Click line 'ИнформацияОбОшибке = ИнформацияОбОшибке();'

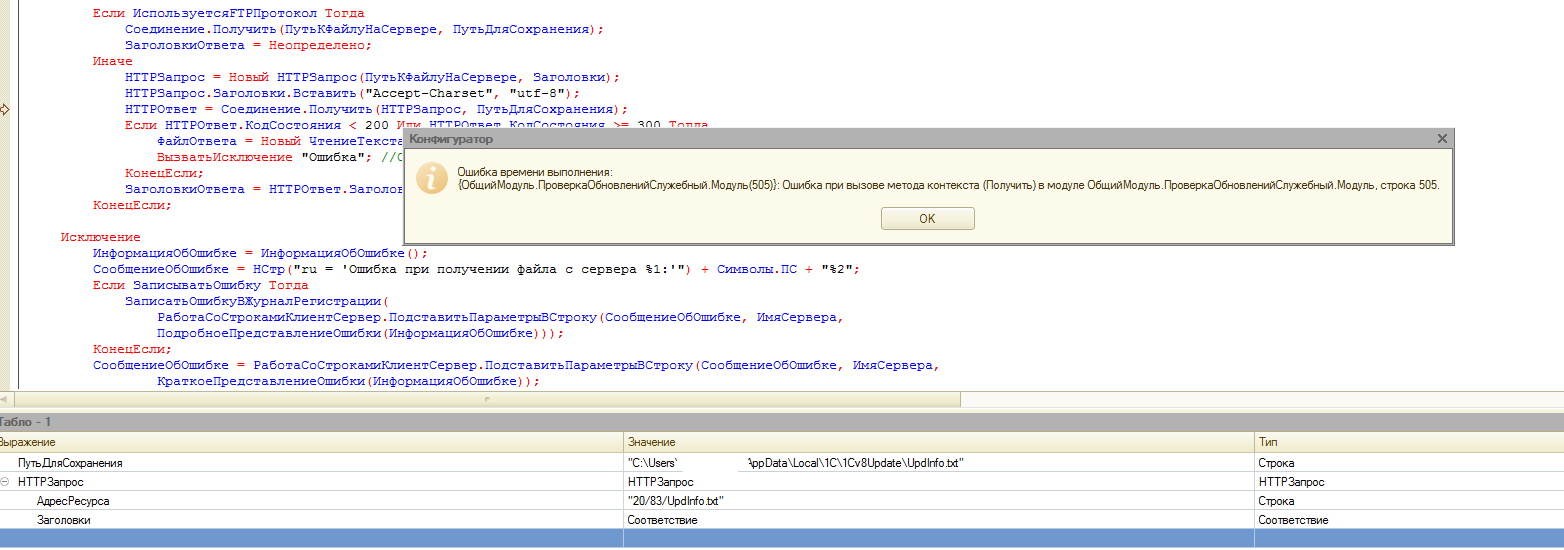[x=260, y=253]
